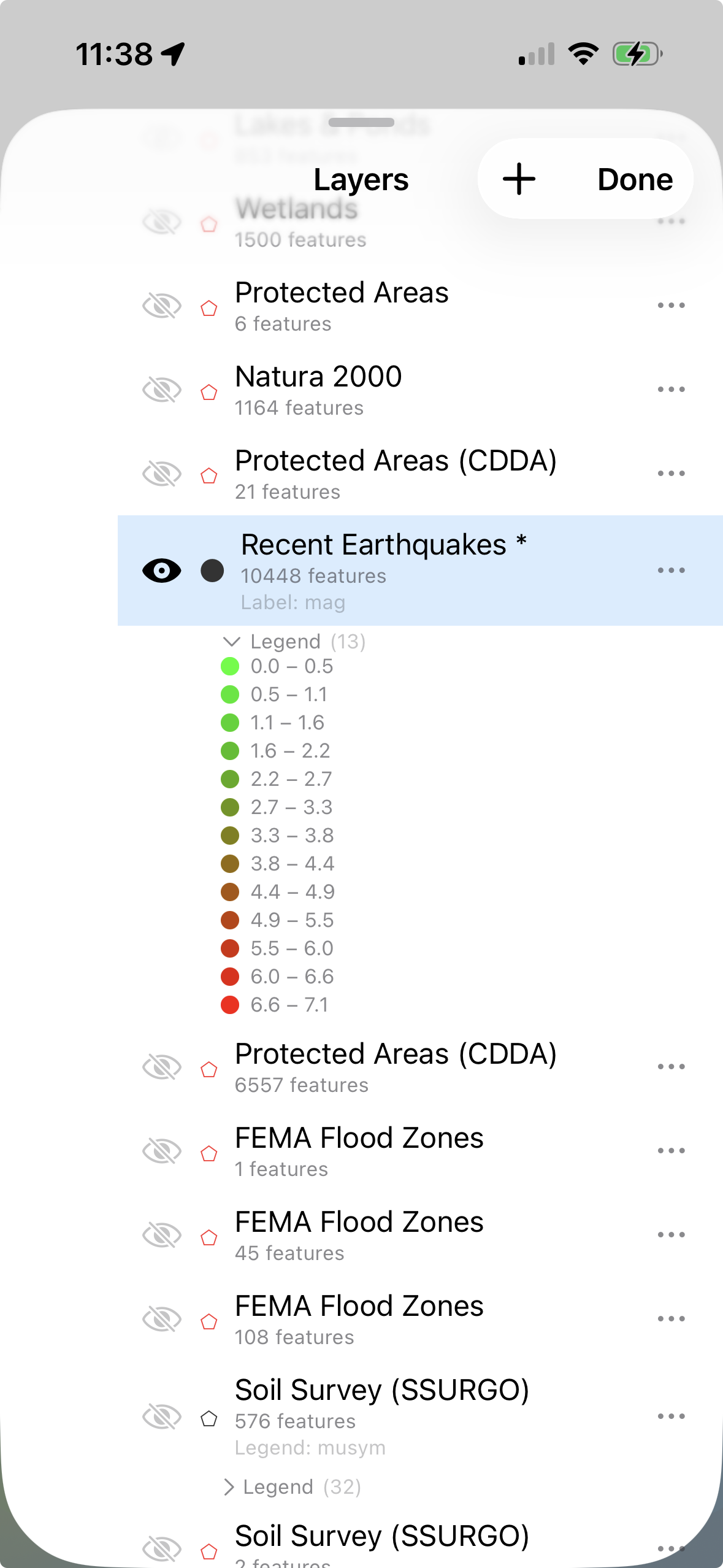Open more options for Protected Areas 6557 features
Screen dimensions: 723x1568
pyautogui.click(x=671, y=1067)
